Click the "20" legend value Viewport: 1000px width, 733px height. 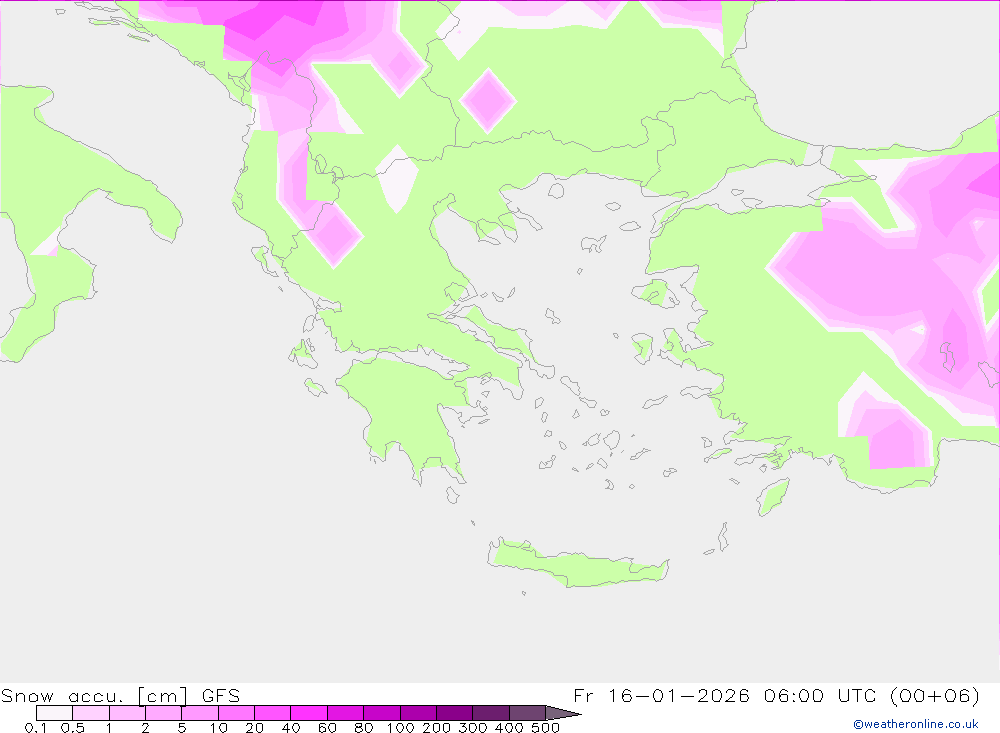254,727
